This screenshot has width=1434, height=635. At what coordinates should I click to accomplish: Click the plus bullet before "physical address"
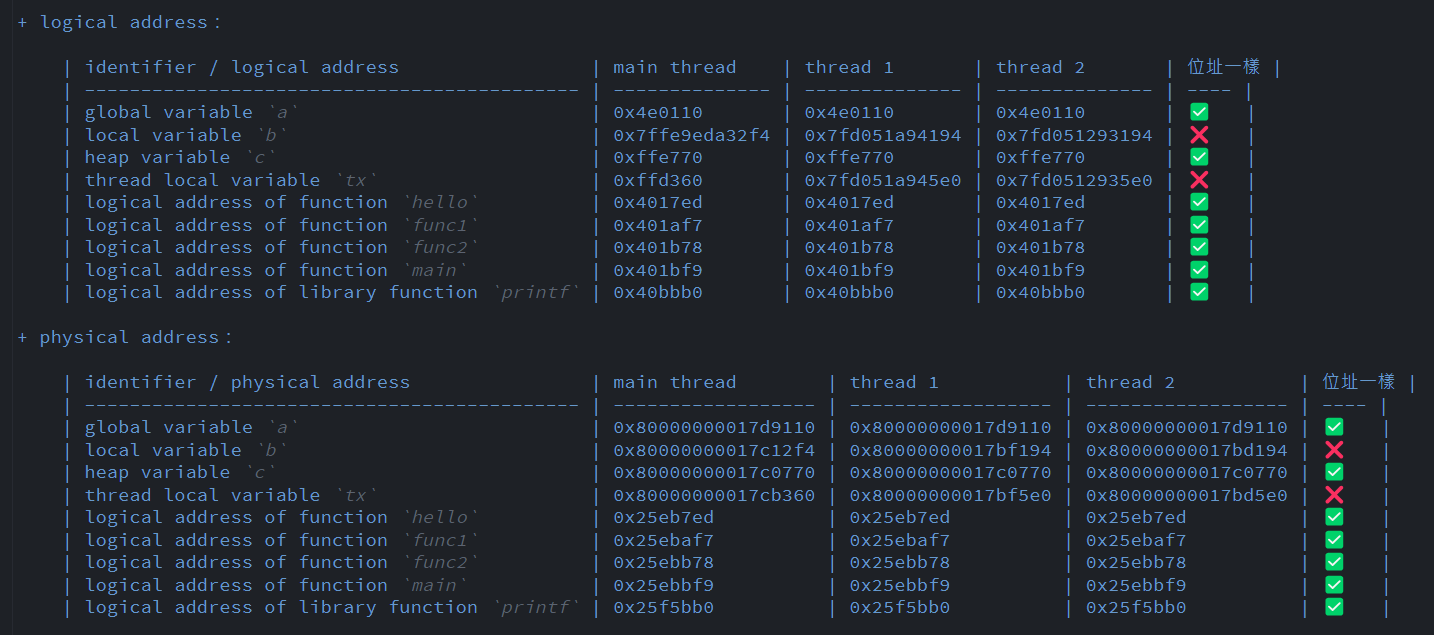tap(22, 337)
